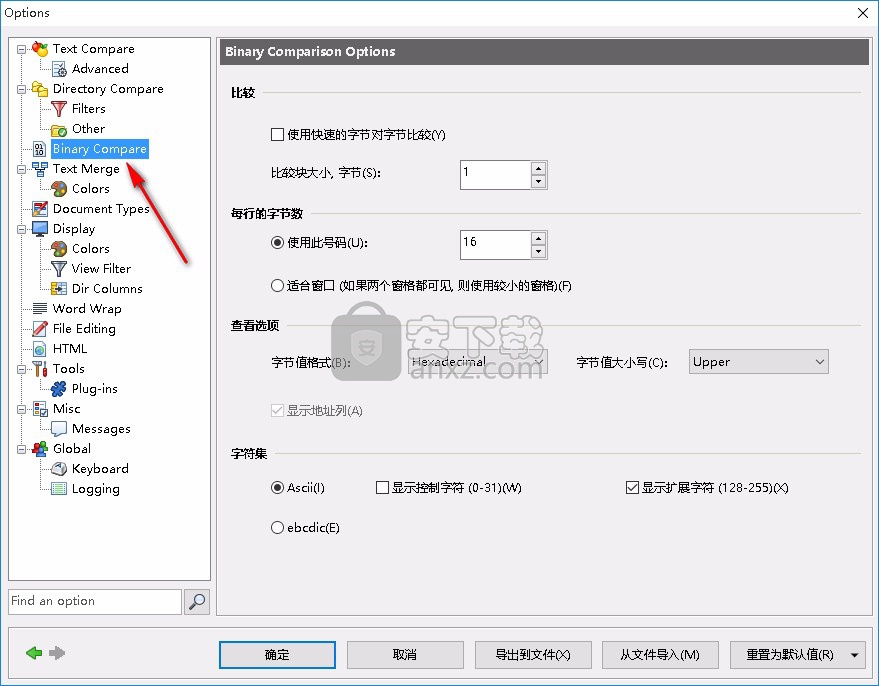Click the HTML globe page icon
The height and width of the screenshot is (686, 879).
pyautogui.click(x=39, y=349)
